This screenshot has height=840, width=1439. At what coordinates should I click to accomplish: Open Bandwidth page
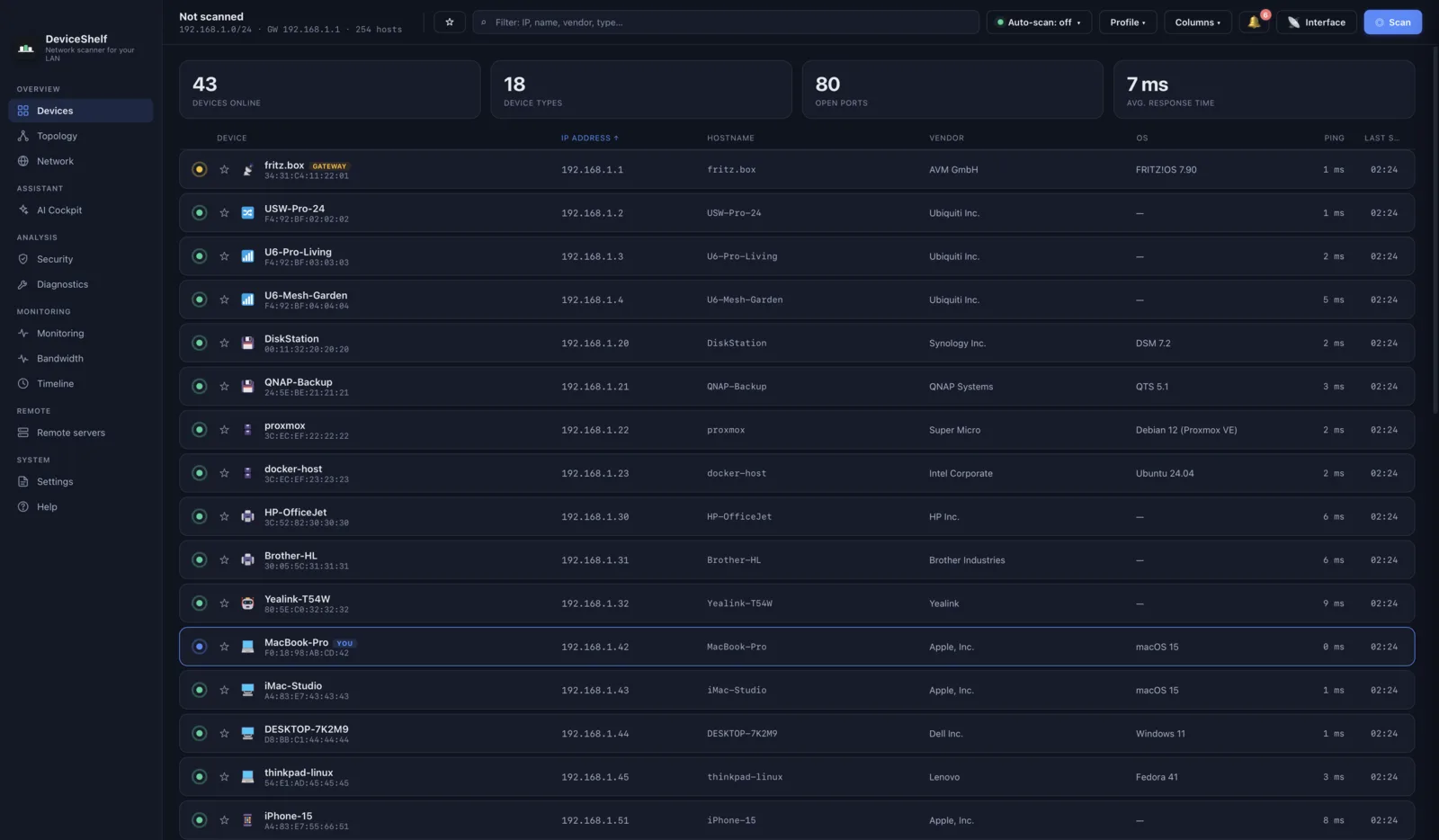[x=81, y=359]
